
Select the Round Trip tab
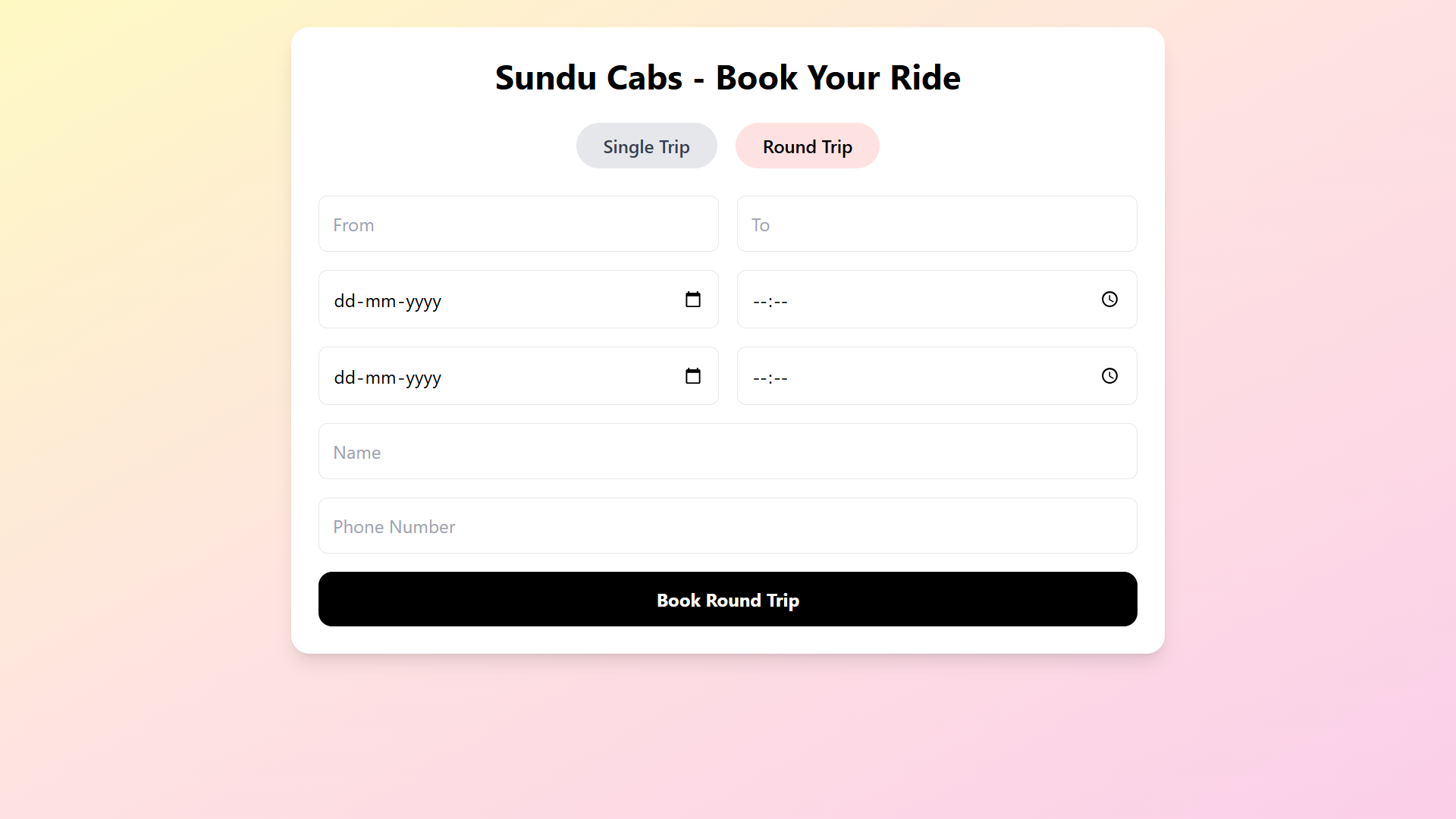(x=807, y=146)
